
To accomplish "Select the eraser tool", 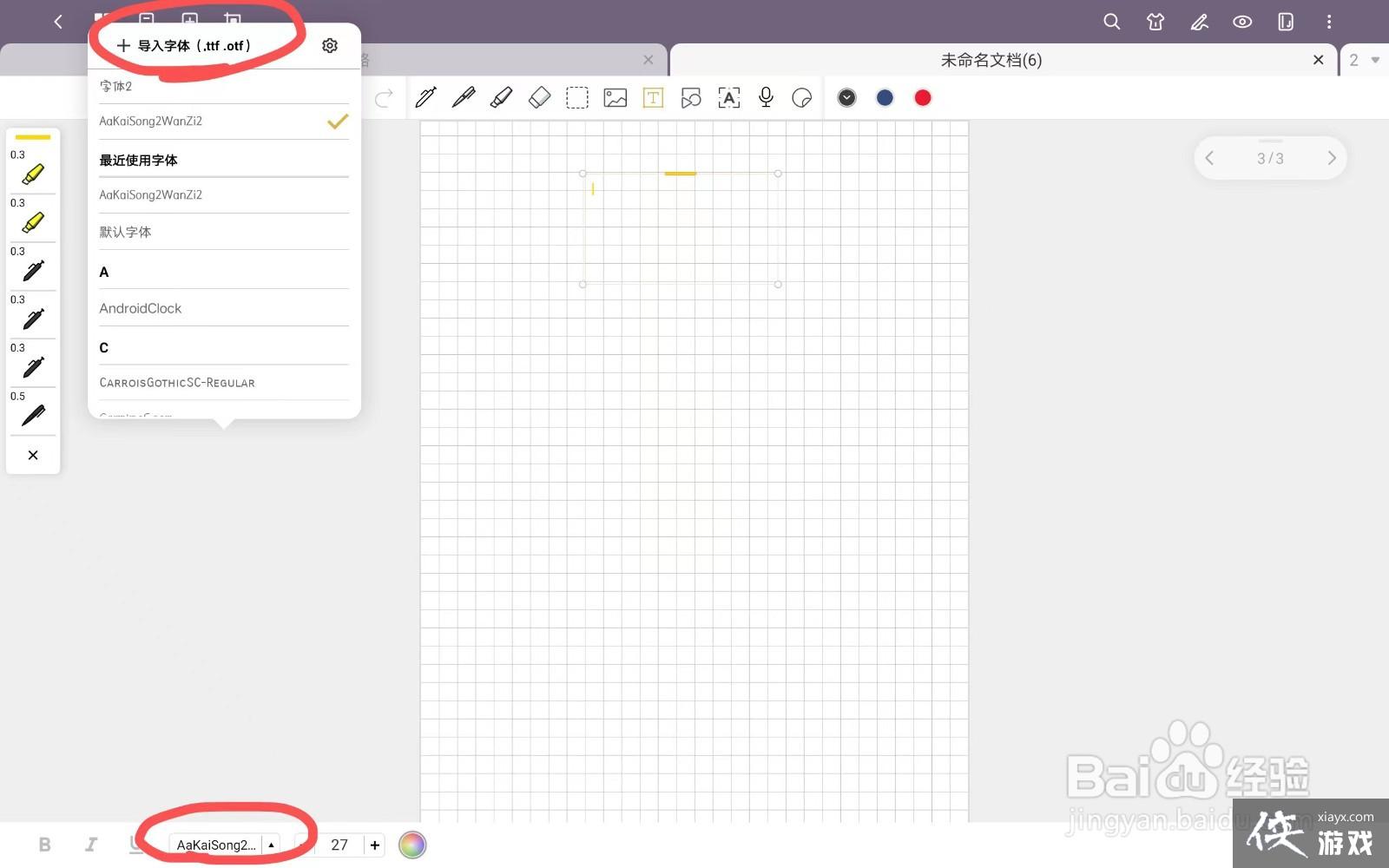I will pyautogui.click(x=539, y=98).
